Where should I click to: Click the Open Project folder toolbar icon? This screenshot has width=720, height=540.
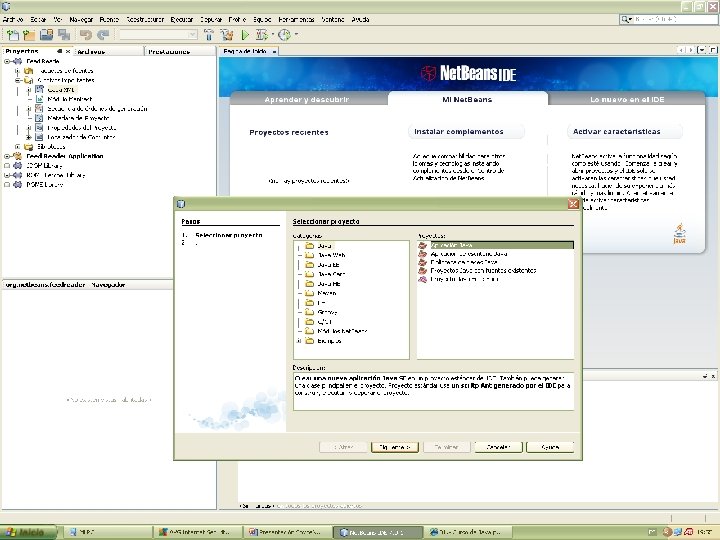pos(29,35)
